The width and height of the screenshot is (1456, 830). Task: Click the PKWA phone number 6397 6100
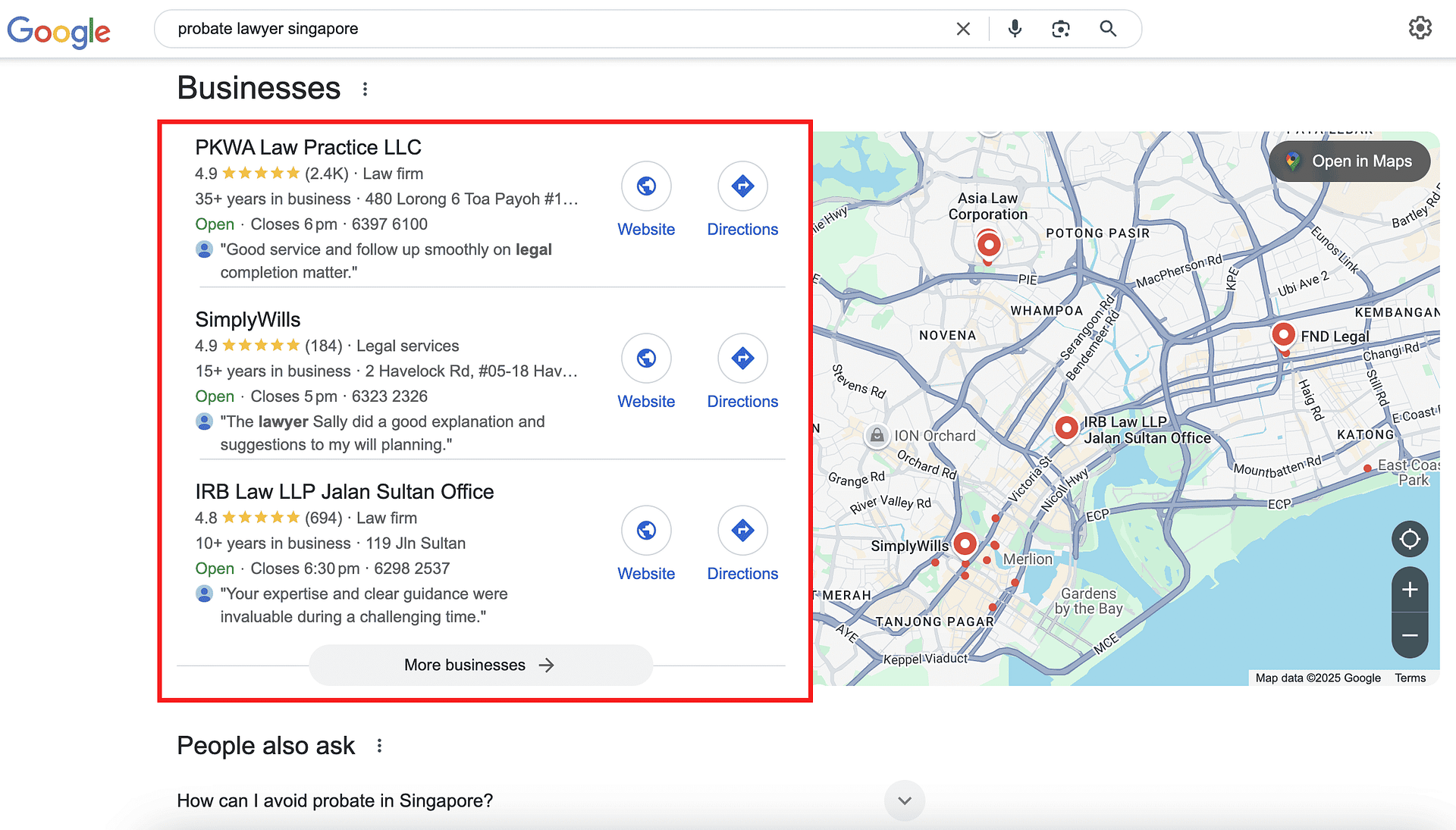(389, 224)
